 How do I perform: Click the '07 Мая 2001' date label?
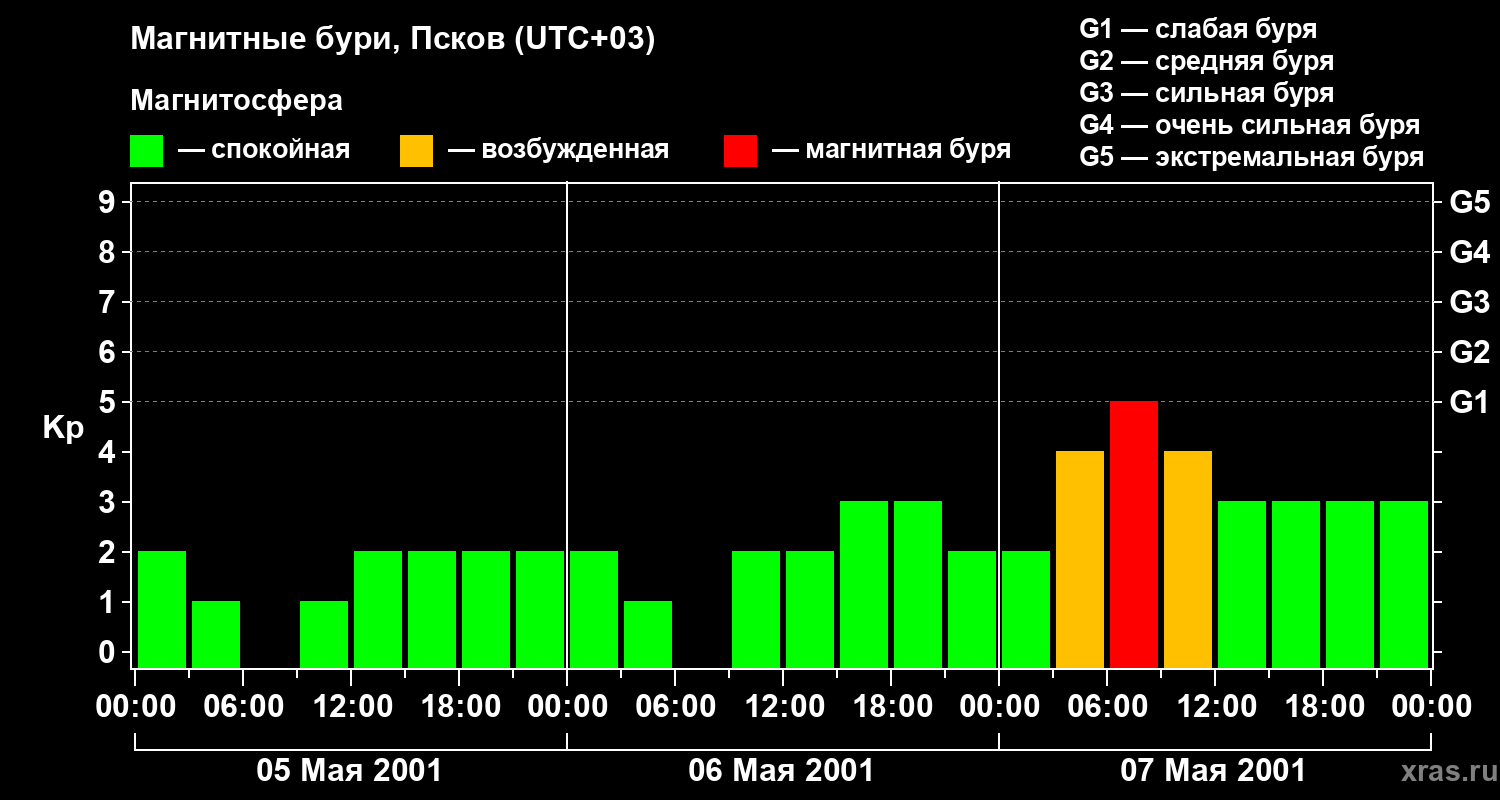(x=1213, y=771)
